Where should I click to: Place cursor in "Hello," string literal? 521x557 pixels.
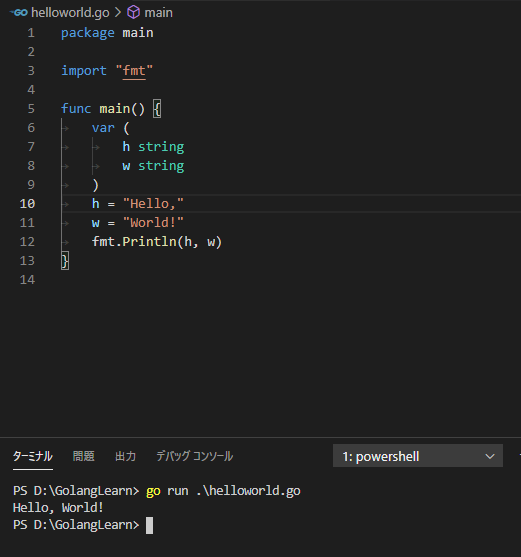(x=153, y=204)
